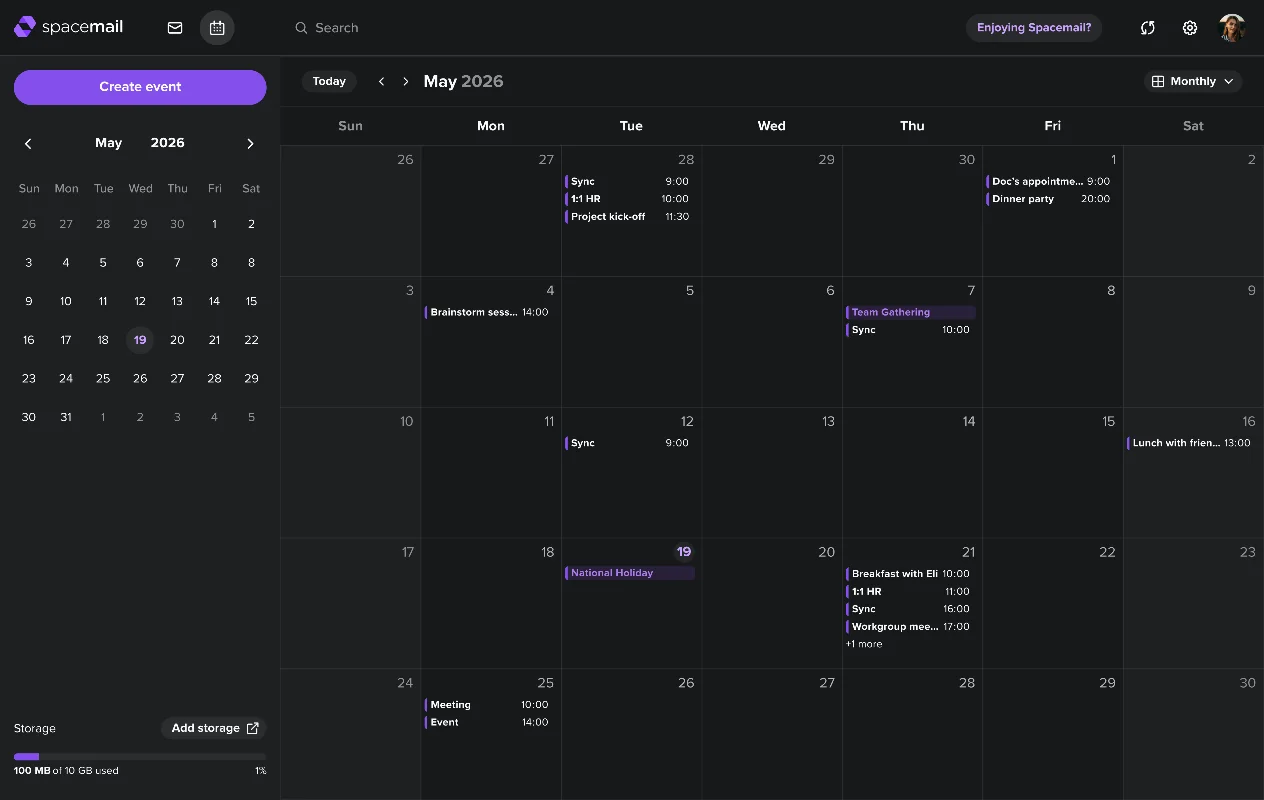This screenshot has height=800, width=1264.
Task: Show the +1 more events on the 21st
Action: [864, 644]
